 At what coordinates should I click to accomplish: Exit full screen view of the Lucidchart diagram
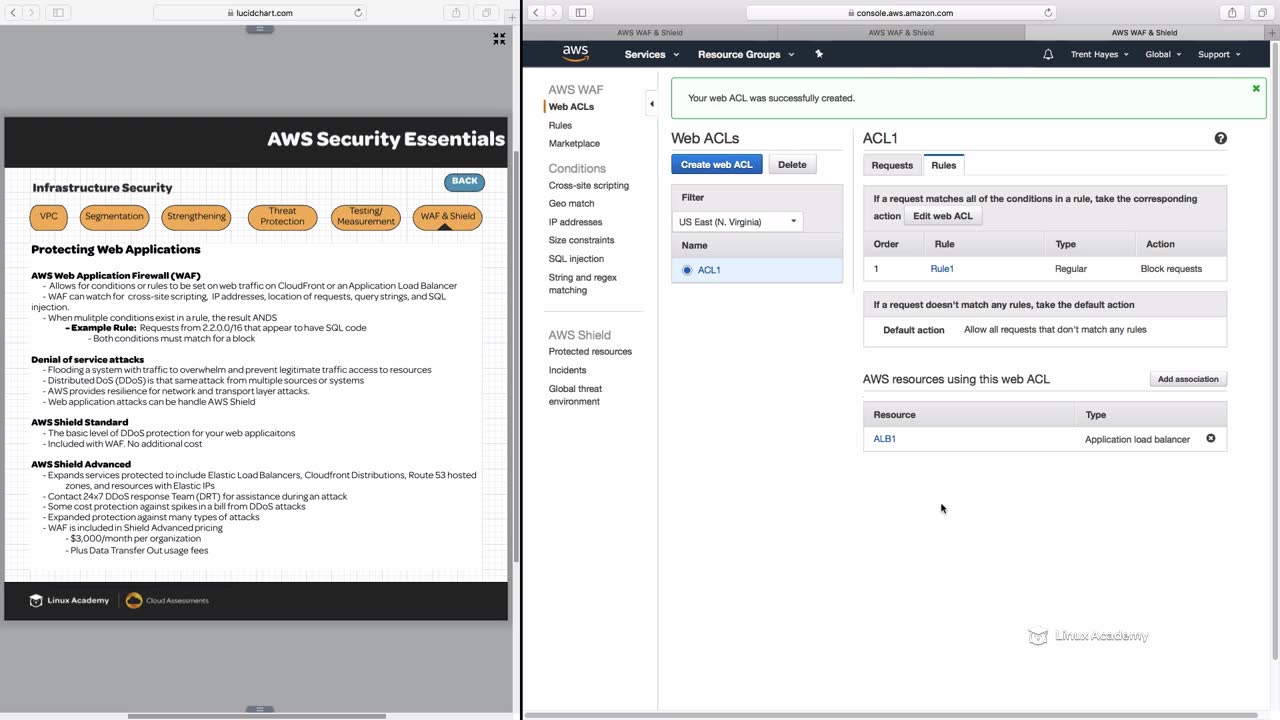point(499,39)
